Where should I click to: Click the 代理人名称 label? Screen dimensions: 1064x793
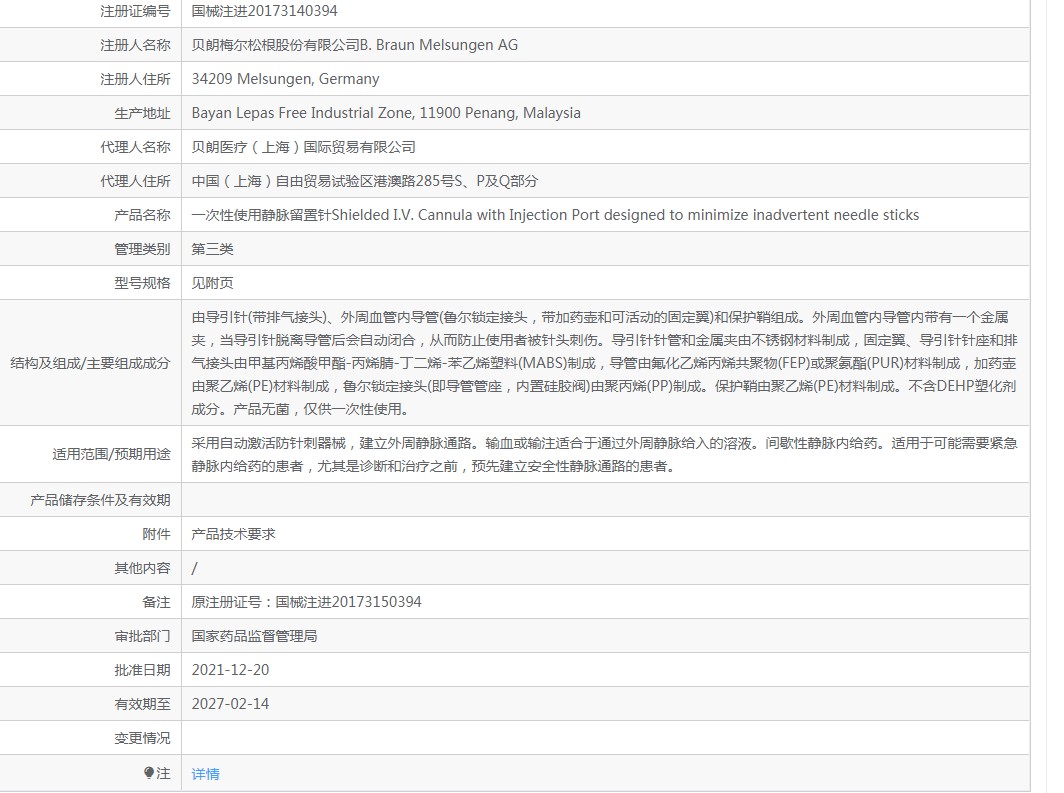point(135,147)
